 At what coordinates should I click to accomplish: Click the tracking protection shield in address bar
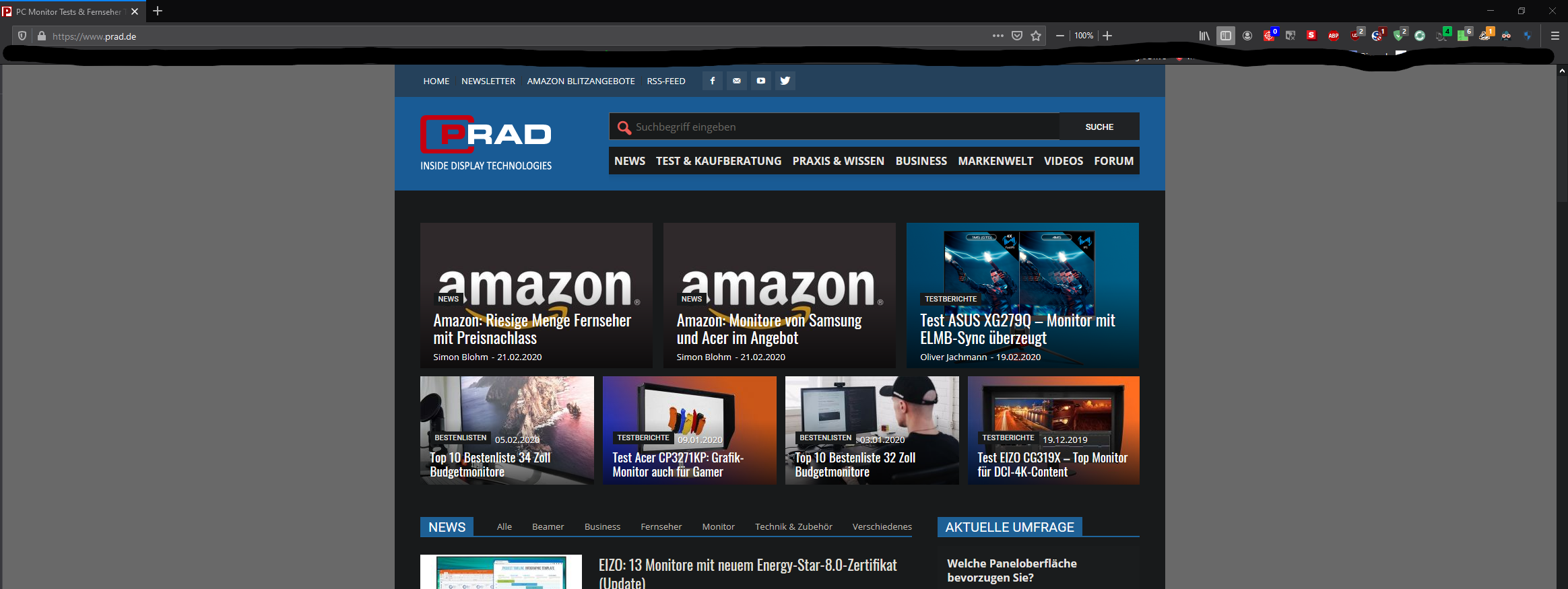click(x=22, y=36)
